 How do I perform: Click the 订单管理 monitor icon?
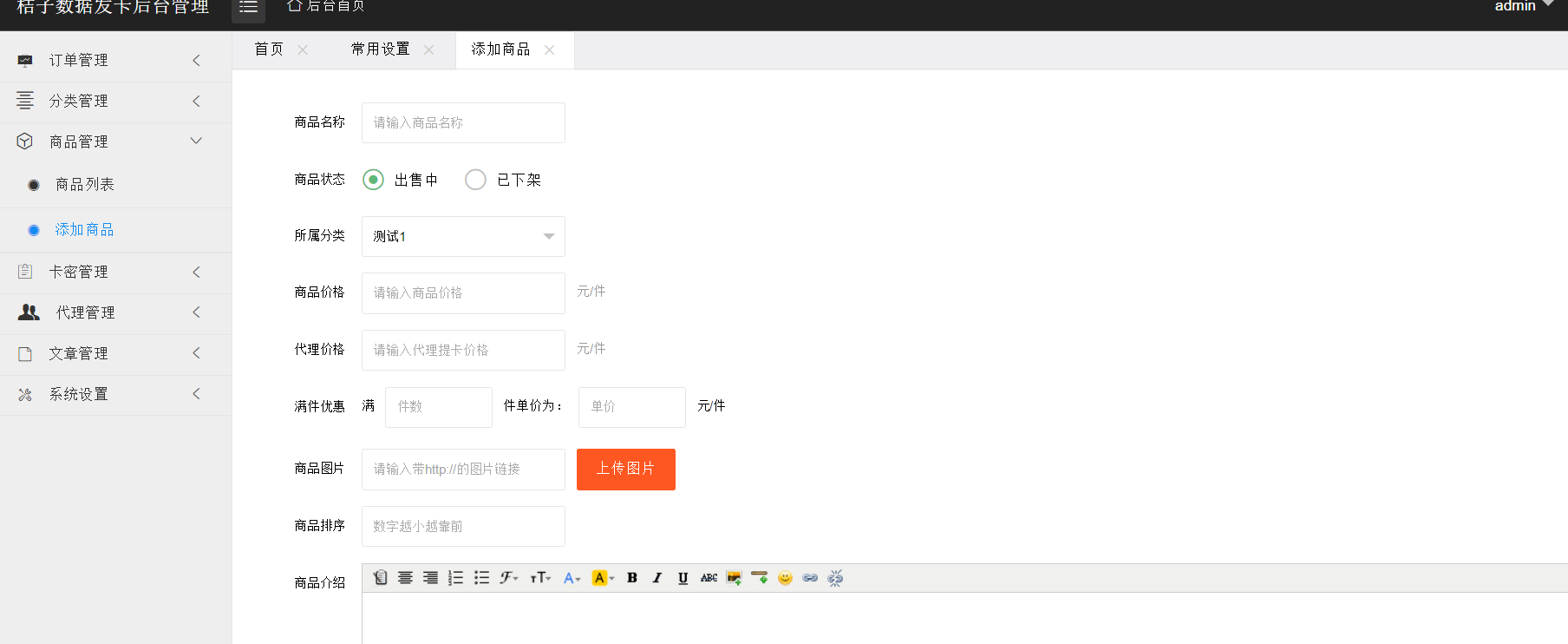25,61
